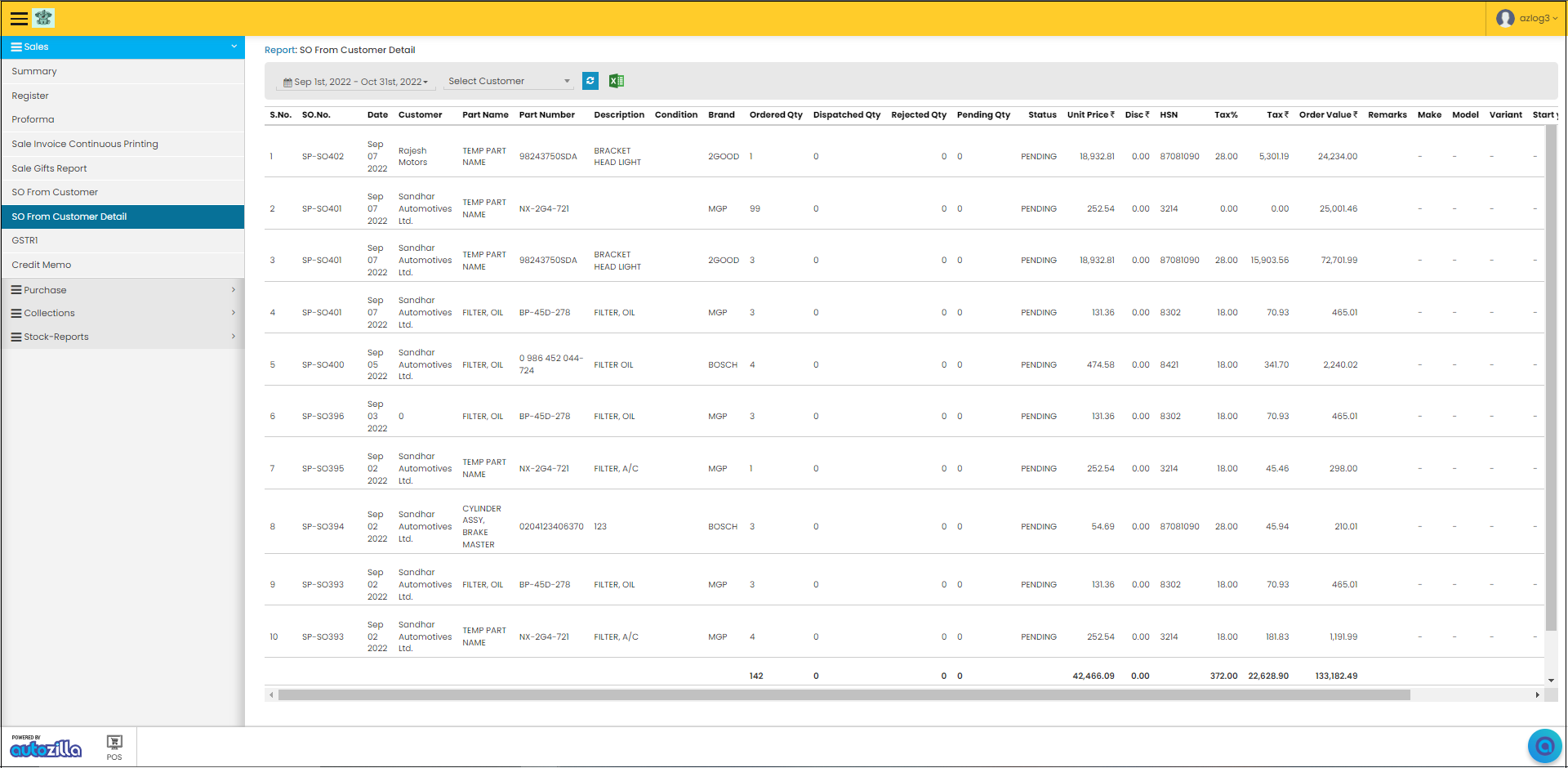This screenshot has height=768, width=1568.
Task: Click order value 2,240.02
Action: pos(1340,365)
